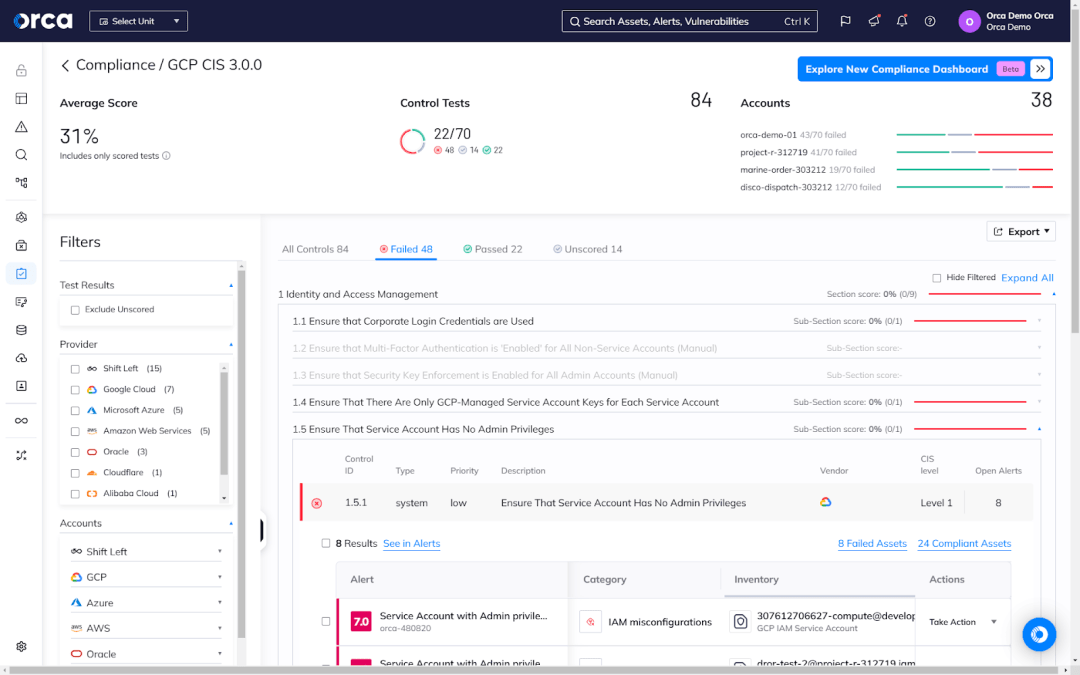
Task: Click Expand All link
Action: 1027,278
